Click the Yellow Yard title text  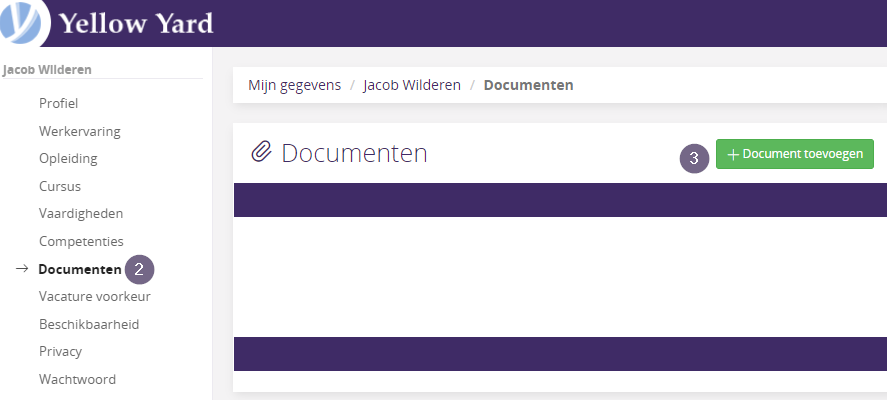coord(136,24)
